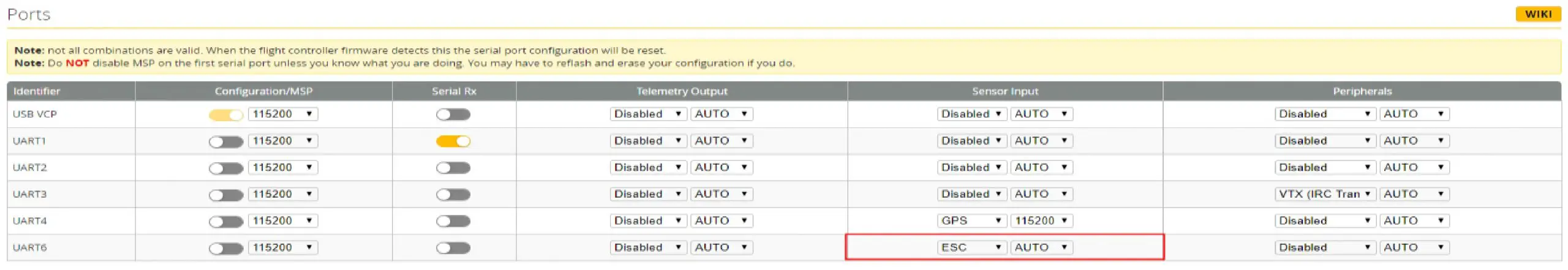Image resolution: width=1568 pixels, height=270 pixels.
Task: Enable MSP on UART3
Action: click(226, 195)
